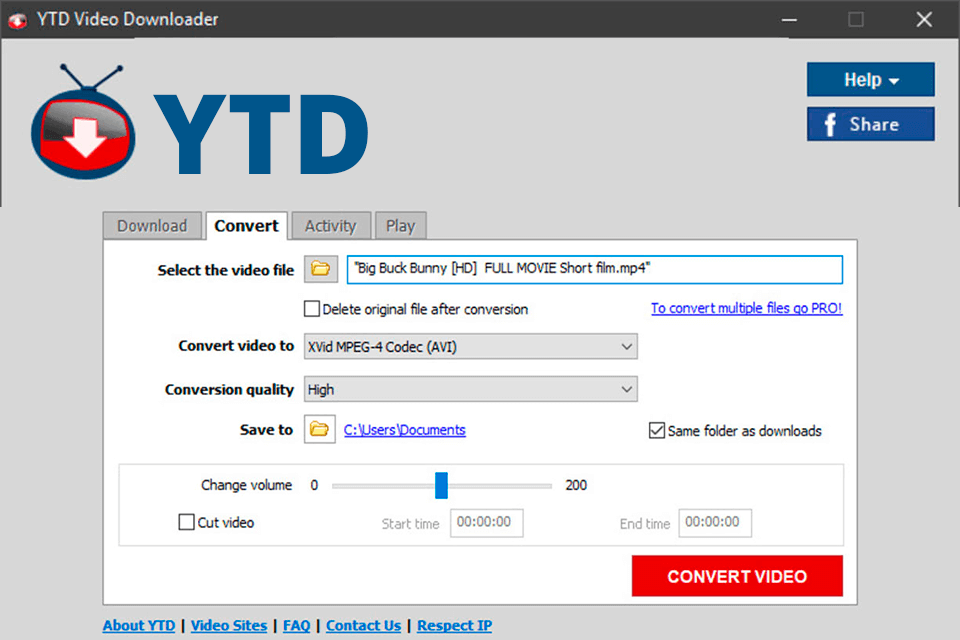Open the About YTD link
Screen dimensions: 960x640
pos(139,626)
